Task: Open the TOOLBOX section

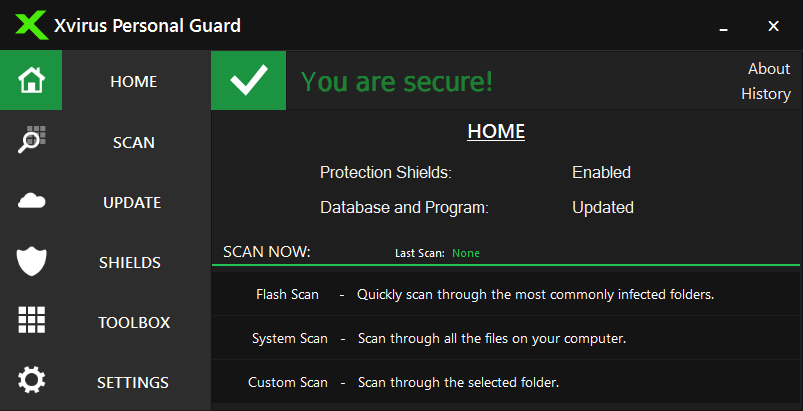Action: [x=134, y=322]
